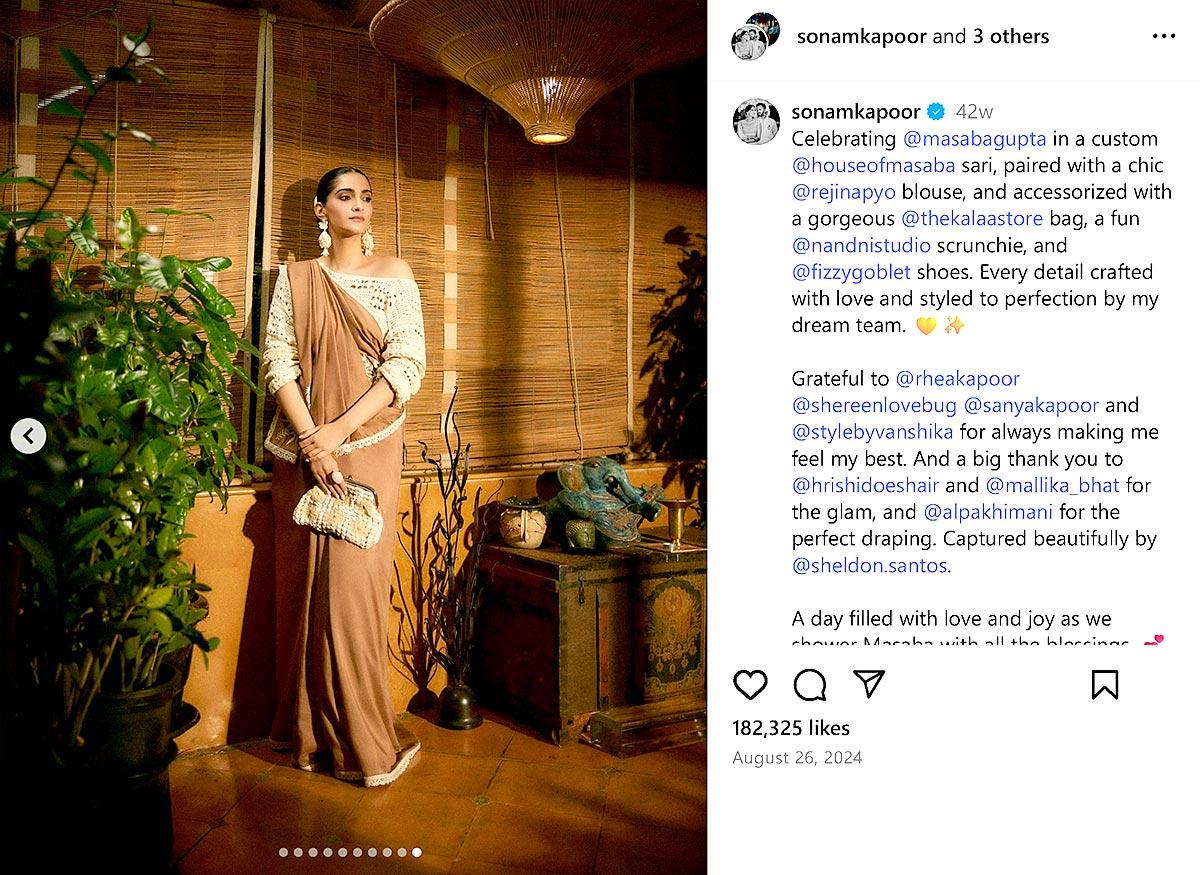This screenshot has height=875, width=1200.
Task: Click the verified badge next to sonamkapoor
Action: tap(935, 112)
